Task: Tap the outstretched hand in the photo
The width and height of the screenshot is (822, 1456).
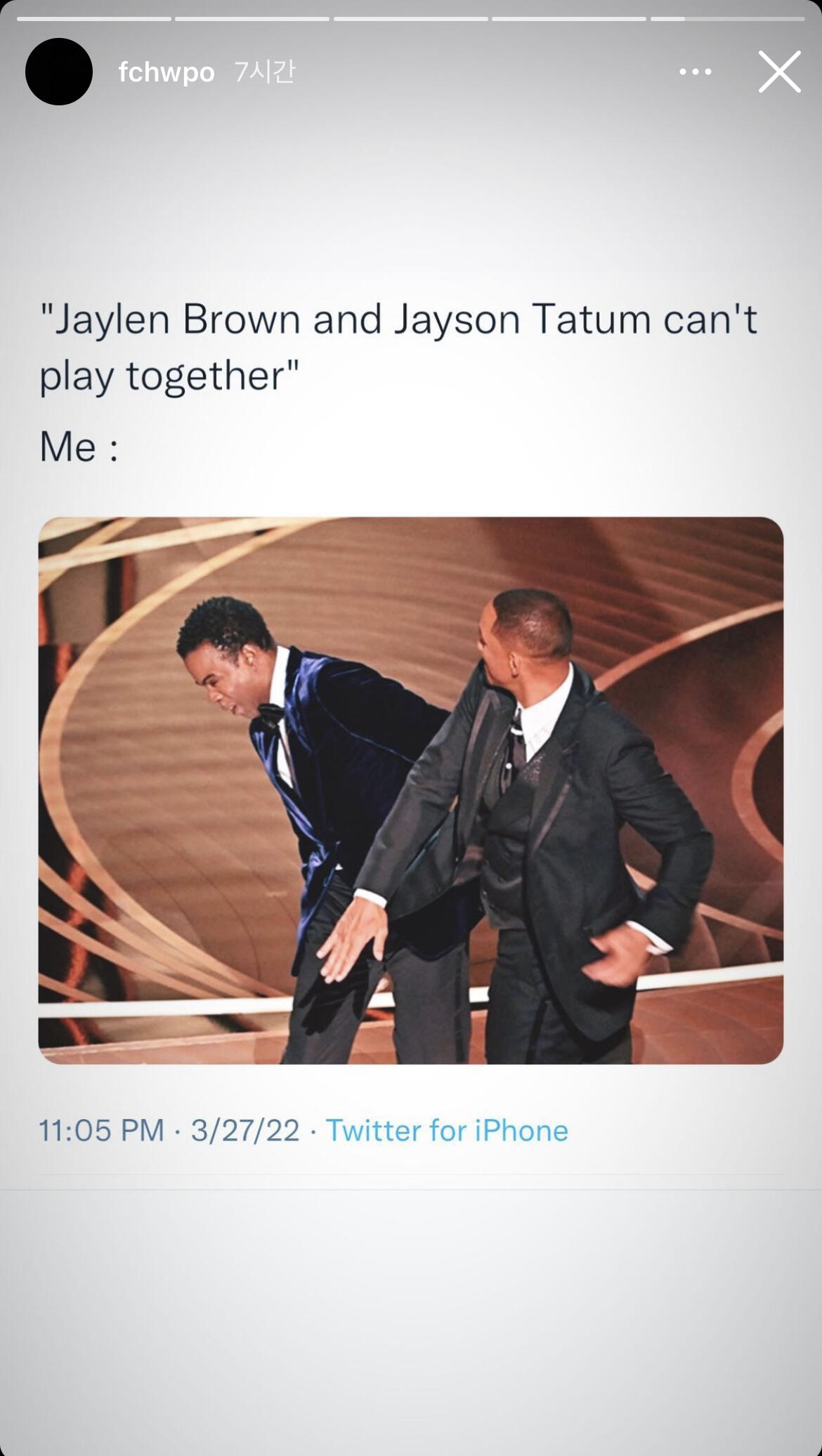Action: 351,938
